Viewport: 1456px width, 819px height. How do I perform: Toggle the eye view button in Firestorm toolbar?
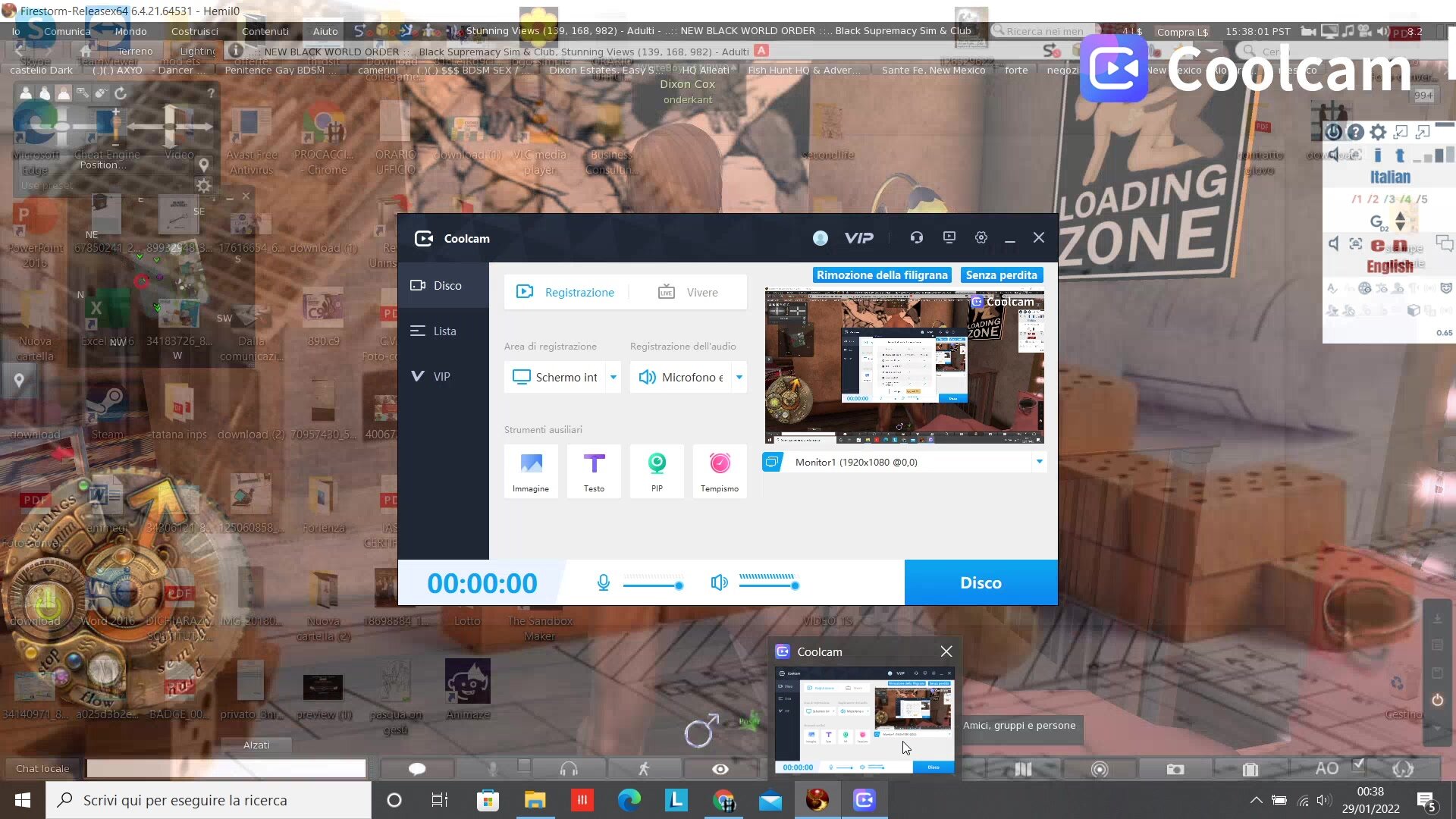pos(720,769)
